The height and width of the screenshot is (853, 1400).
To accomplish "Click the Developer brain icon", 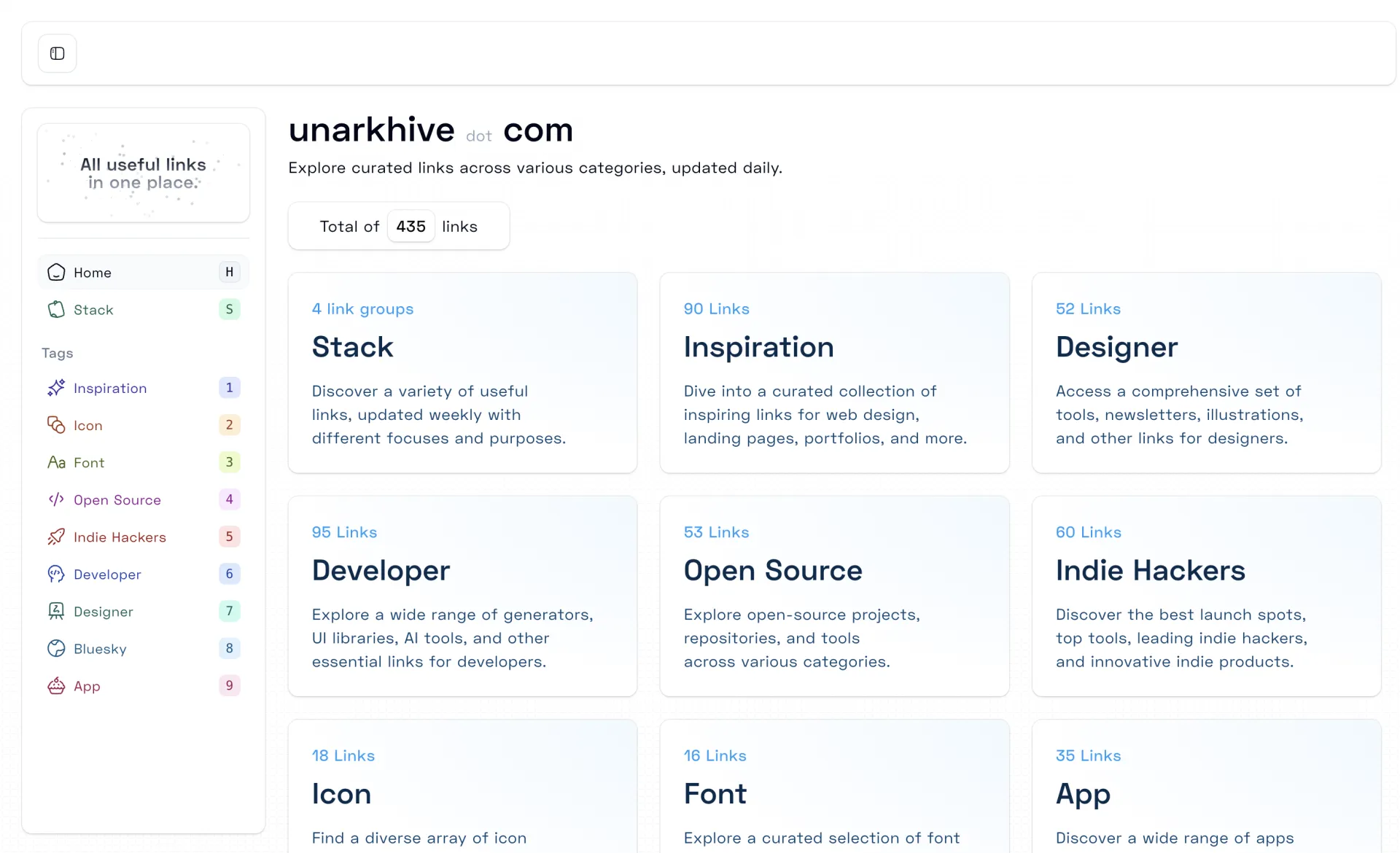I will (x=56, y=574).
